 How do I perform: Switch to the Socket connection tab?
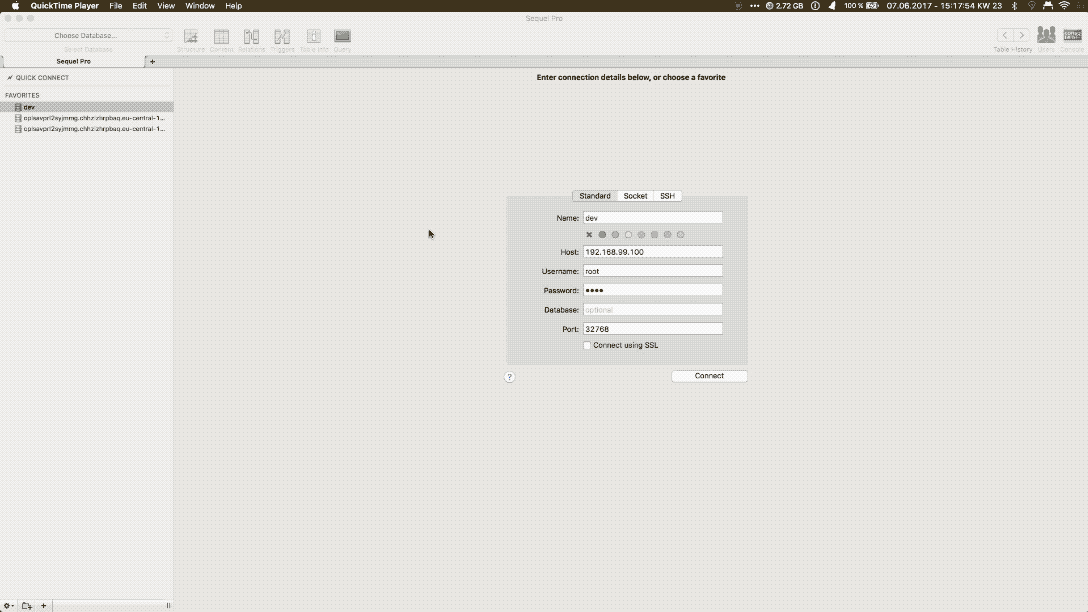click(x=635, y=196)
